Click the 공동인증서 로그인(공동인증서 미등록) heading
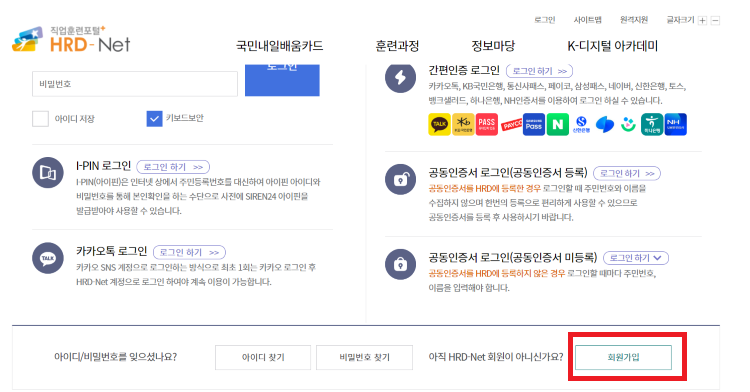Screen dimensions: 750x392 [x=513, y=258]
